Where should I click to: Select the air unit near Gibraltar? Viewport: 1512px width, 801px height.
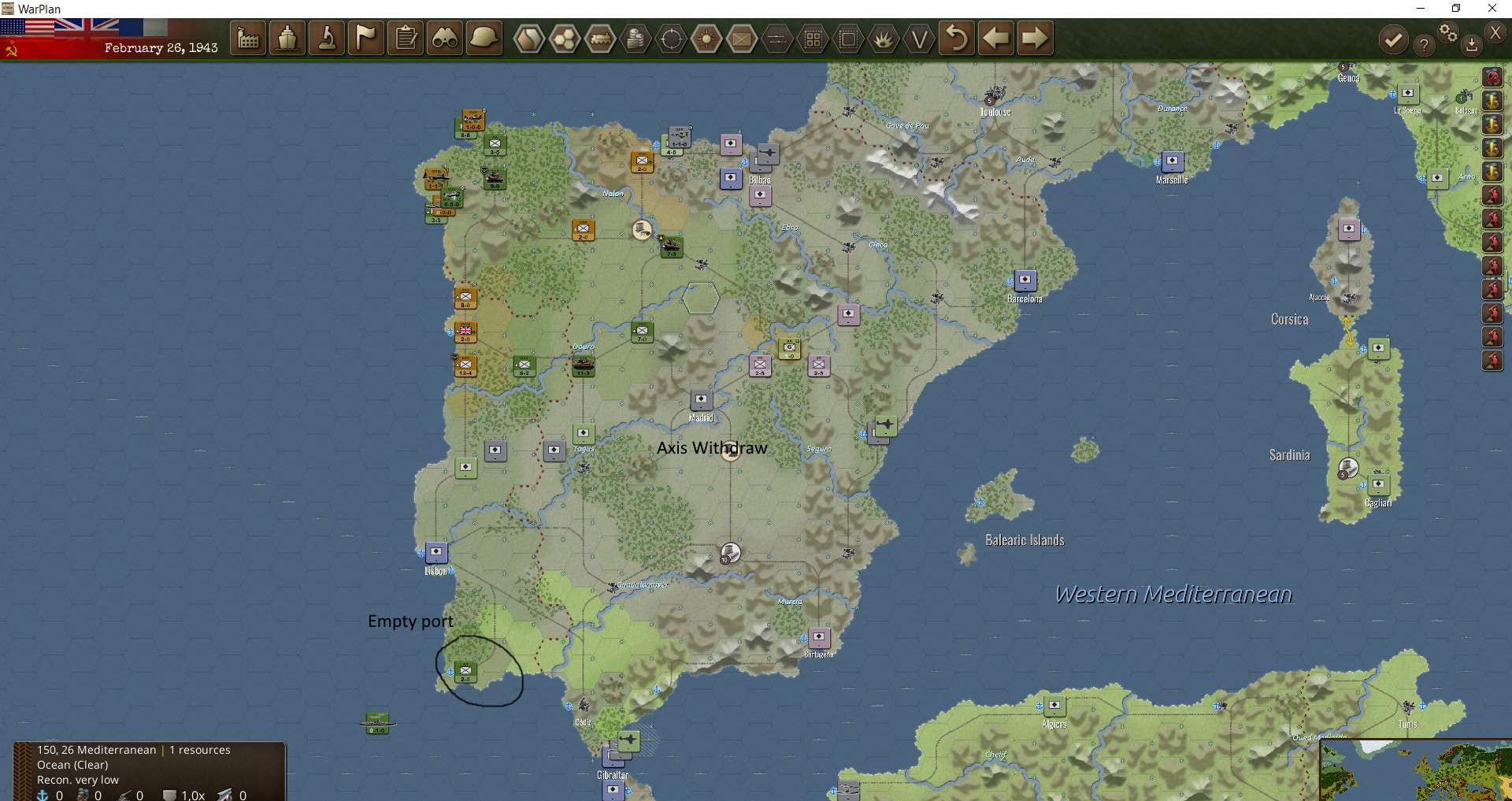click(x=628, y=740)
